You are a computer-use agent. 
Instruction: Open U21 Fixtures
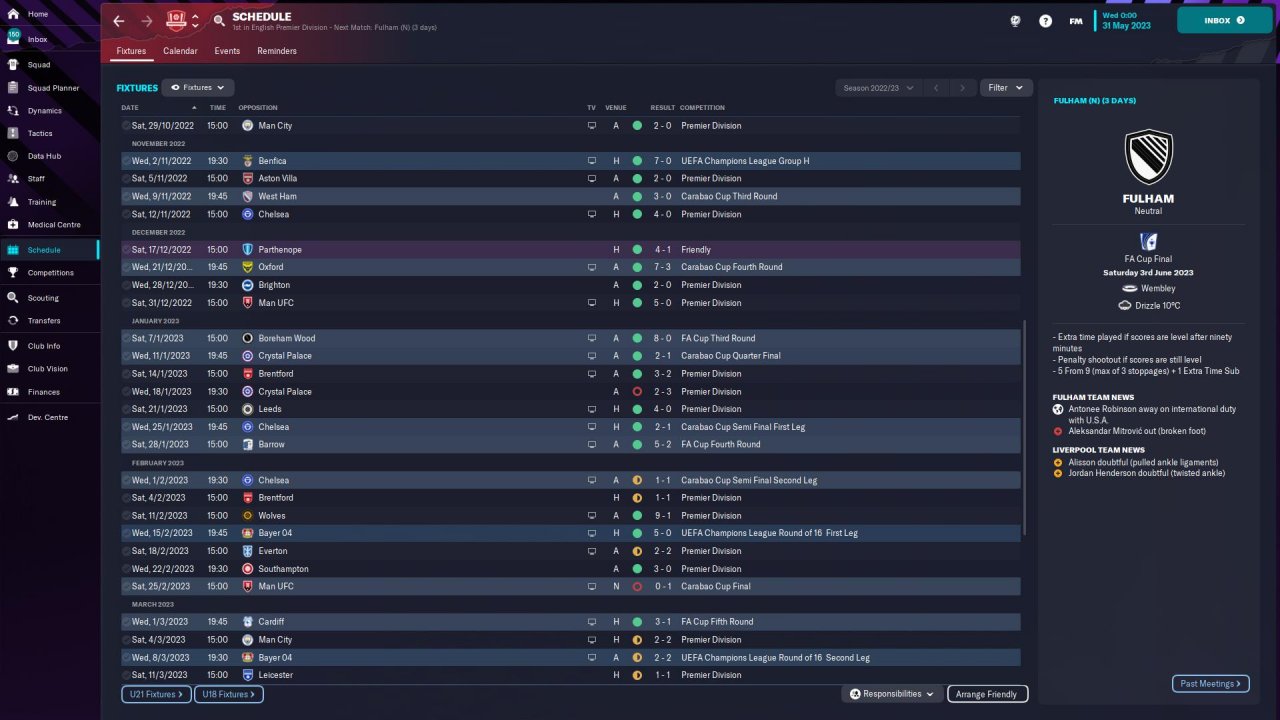(x=156, y=694)
